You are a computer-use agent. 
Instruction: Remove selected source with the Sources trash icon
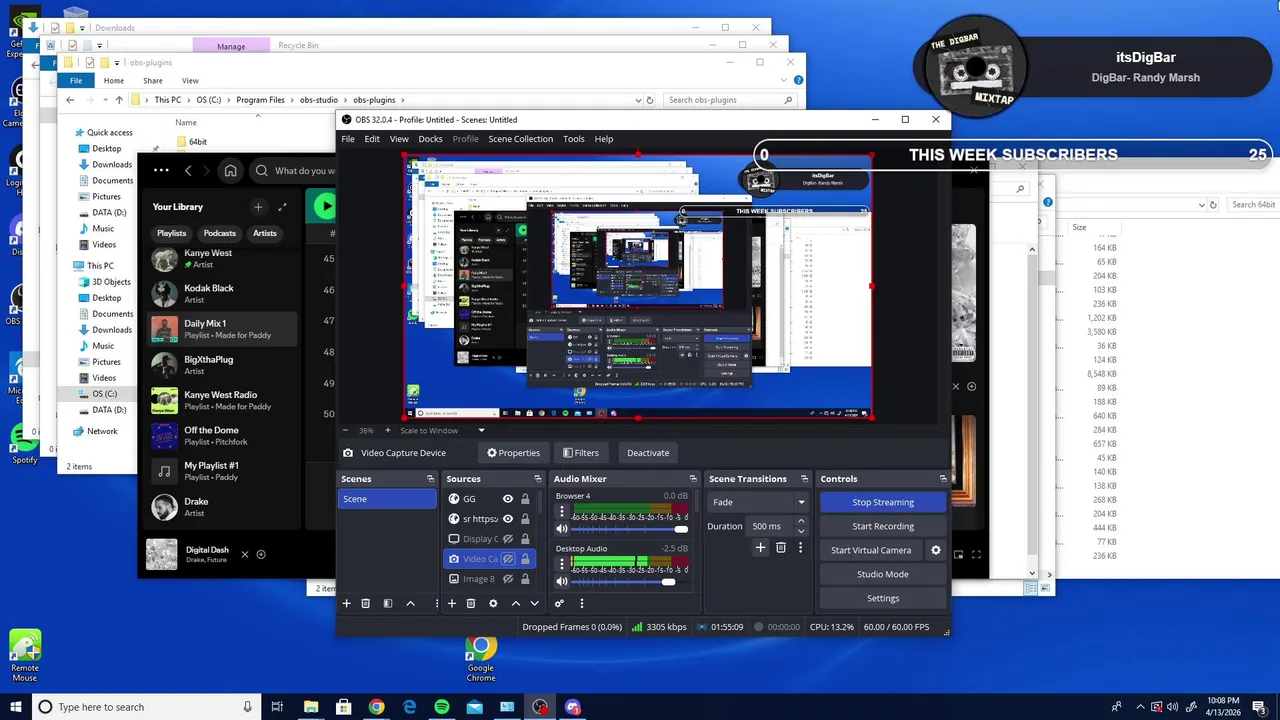[471, 603]
